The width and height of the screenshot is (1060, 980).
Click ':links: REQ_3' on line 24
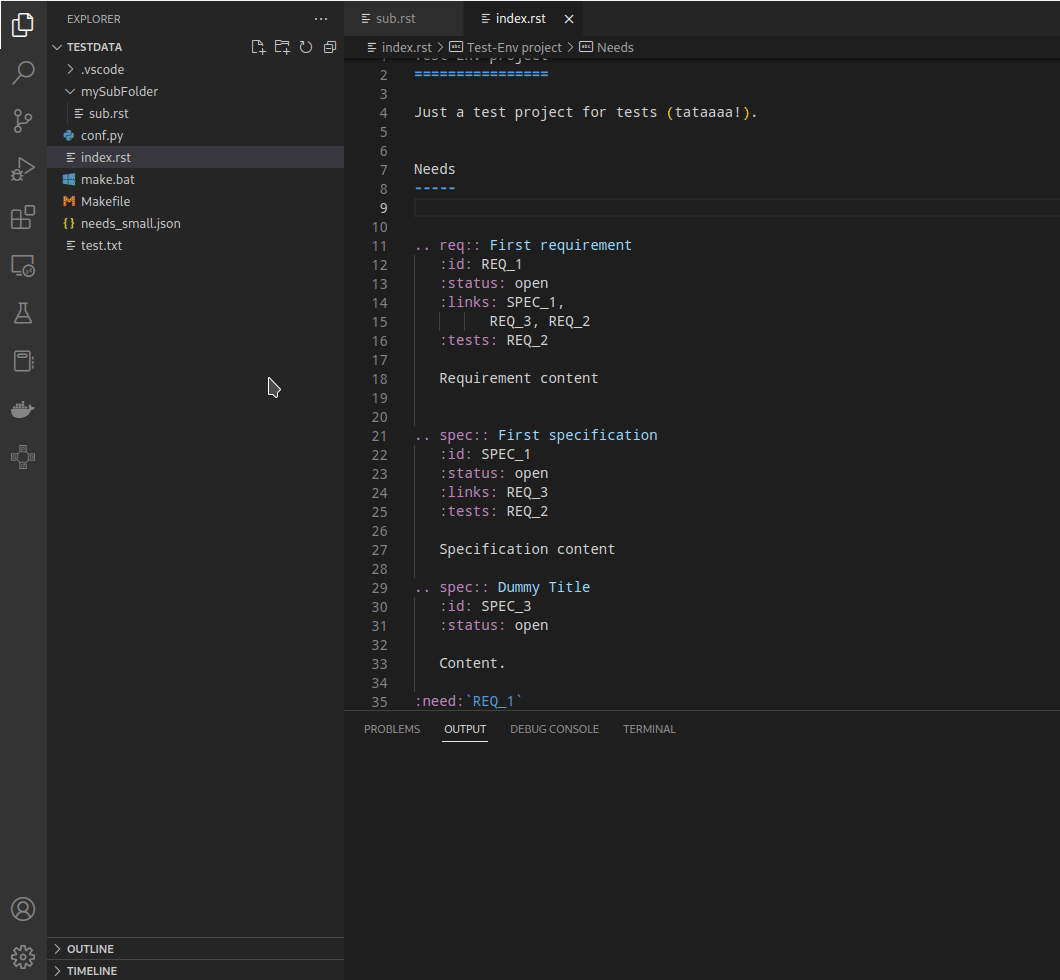(x=493, y=492)
